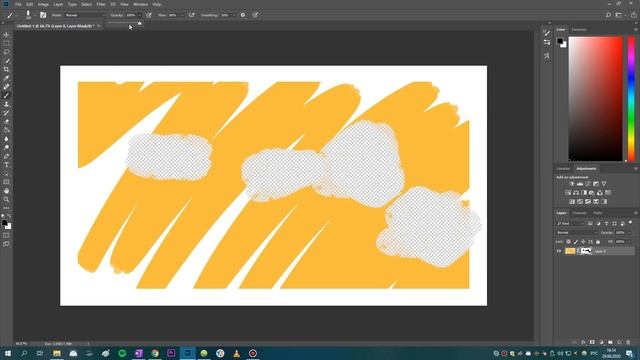This screenshot has height=360, width=640.
Task: Select the Rectangular Marquee tool
Action: [6, 43]
